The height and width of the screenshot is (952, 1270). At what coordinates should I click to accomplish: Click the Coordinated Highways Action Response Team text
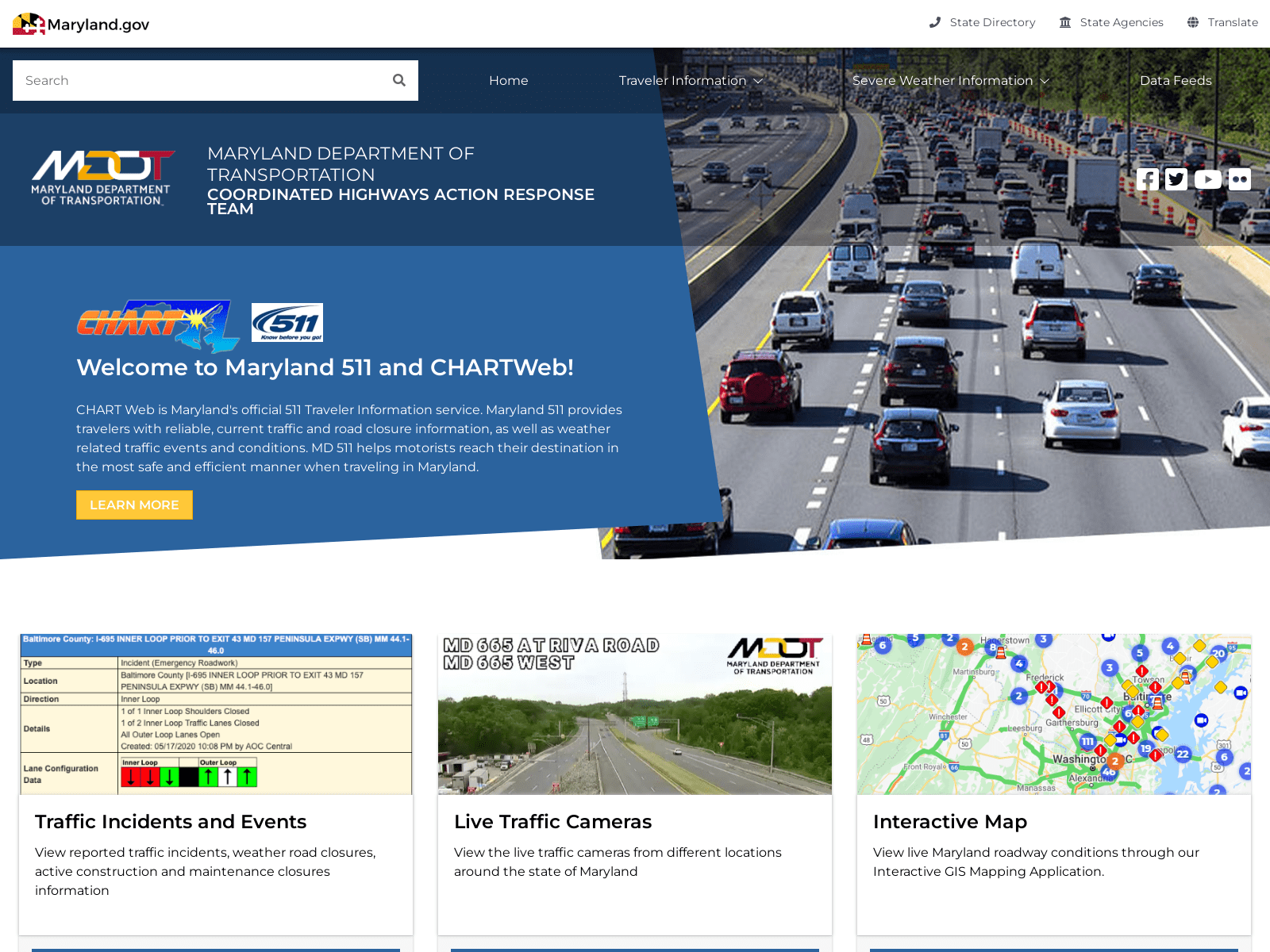401,202
